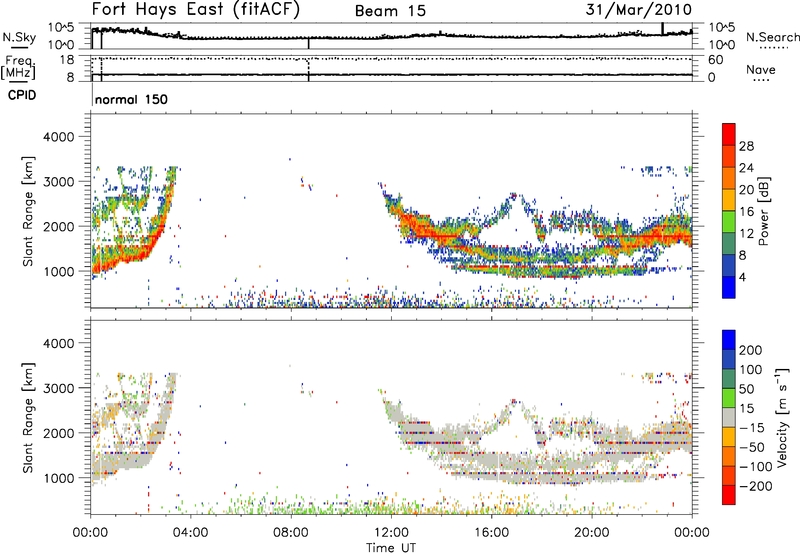Click '100' on the velocity colorbar
Viewport: 800px width, 554px height.
click(751, 370)
